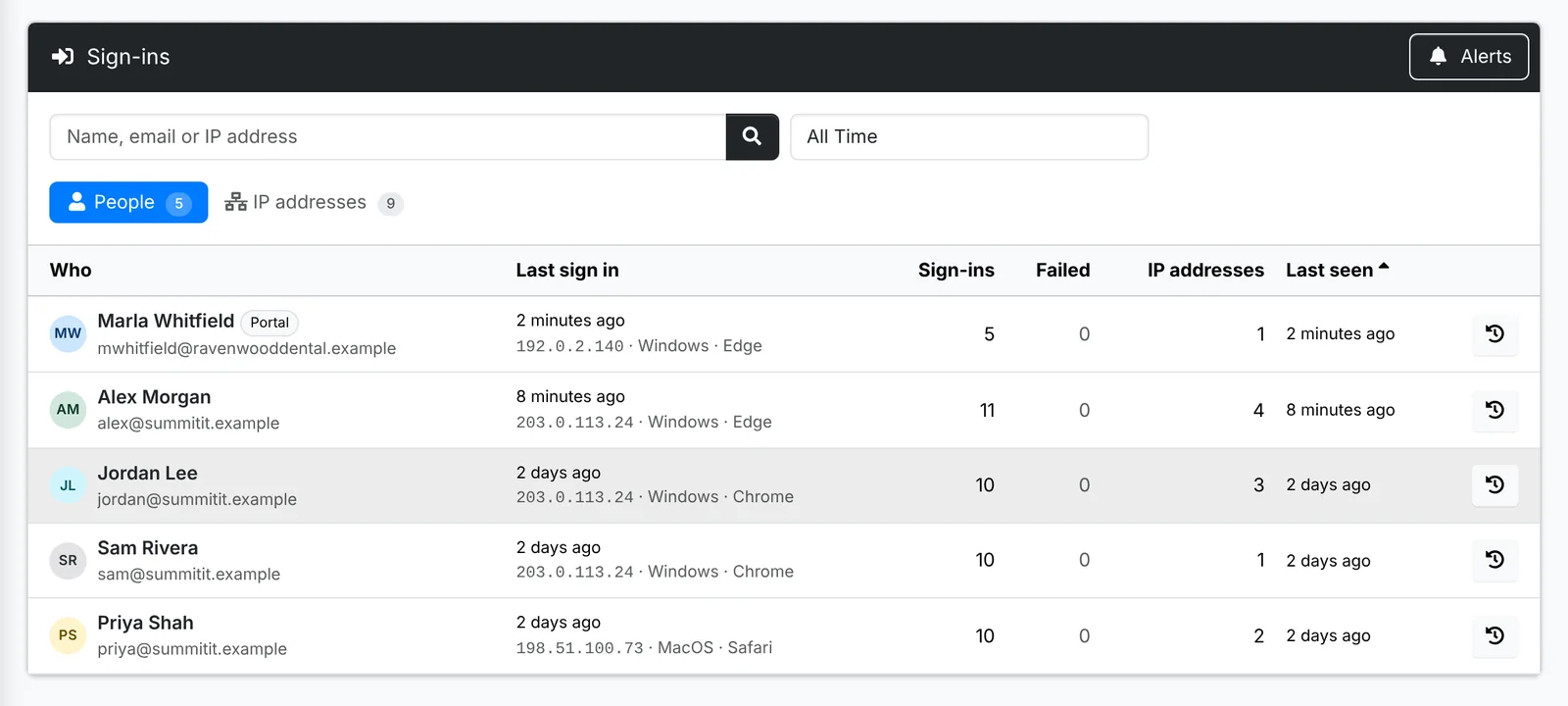Image resolution: width=1568 pixels, height=706 pixels.
Task: Click the name Jordan Lee
Action: pos(147,473)
